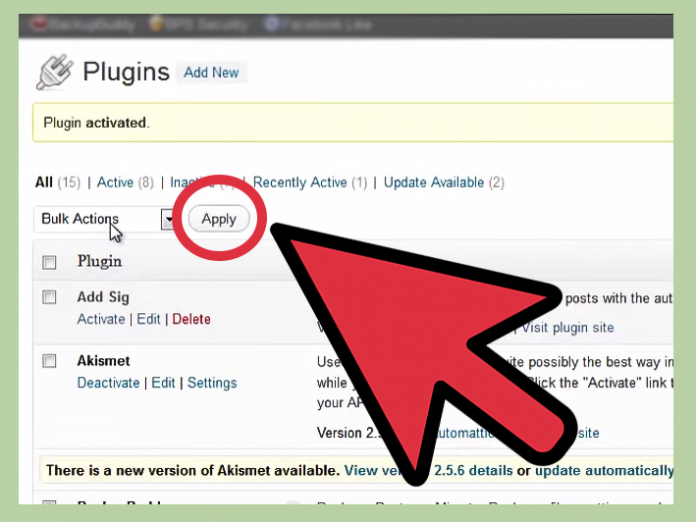Open Akismet Settings link
Viewport: 696px width, 522px height.
pos(212,383)
